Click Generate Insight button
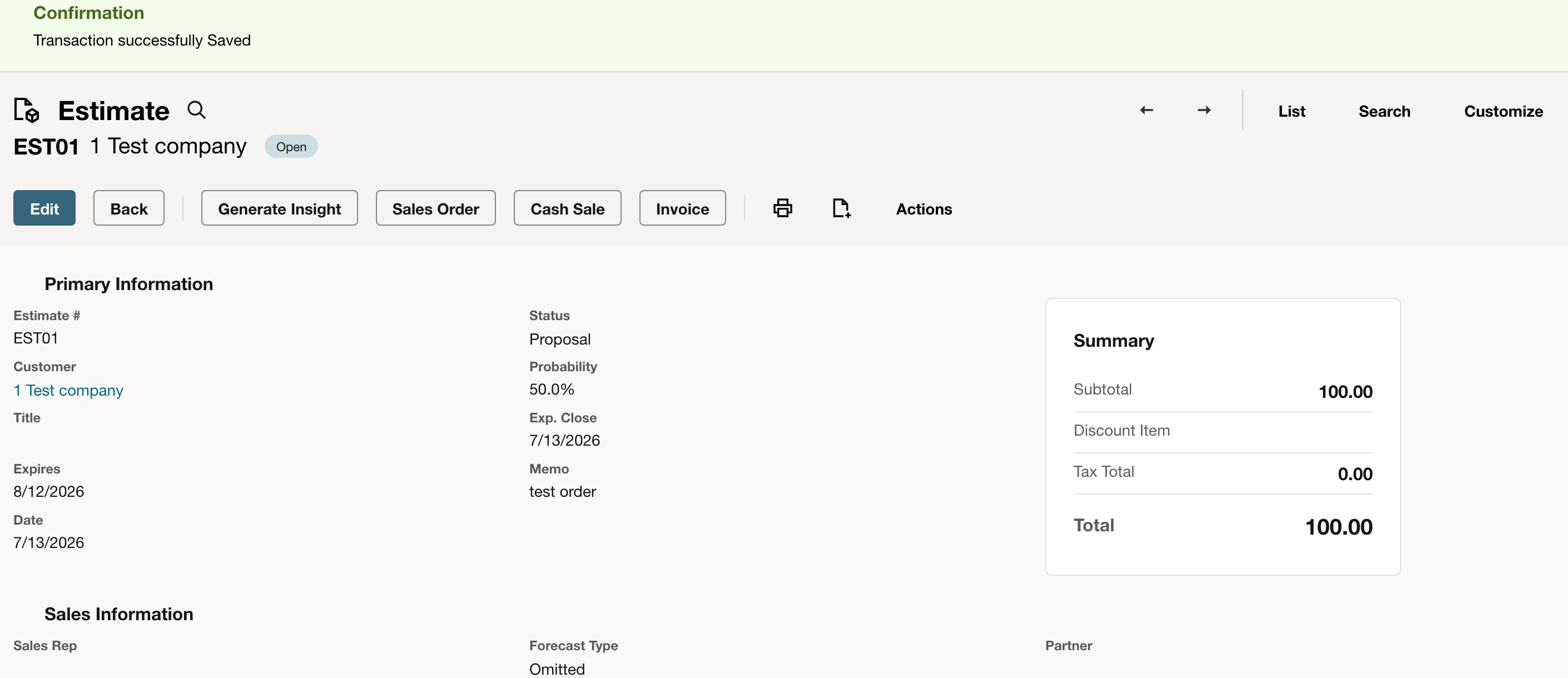Screen dimensions: 1568x678 click(x=279, y=208)
